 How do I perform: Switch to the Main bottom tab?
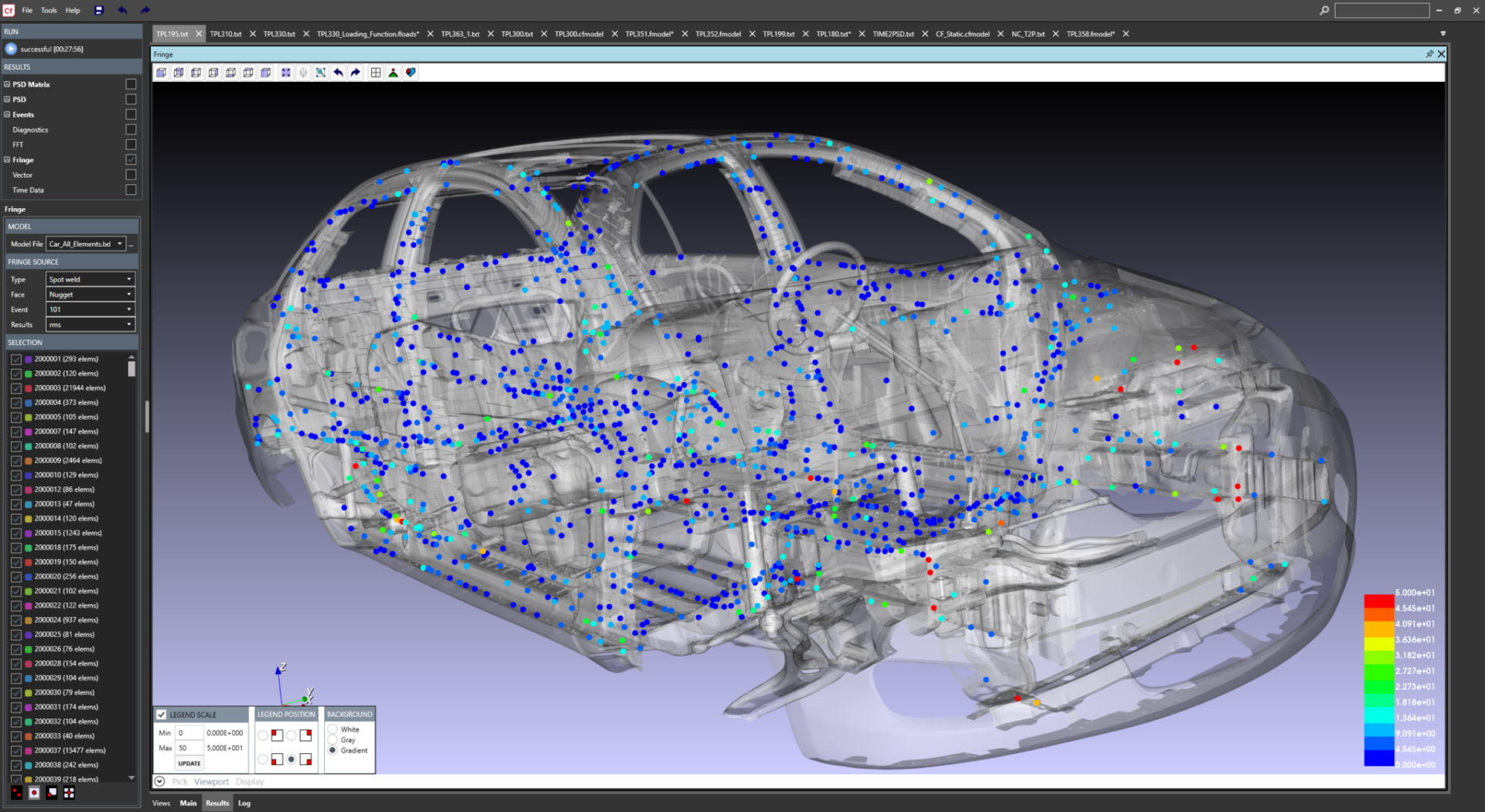(x=188, y=803)
